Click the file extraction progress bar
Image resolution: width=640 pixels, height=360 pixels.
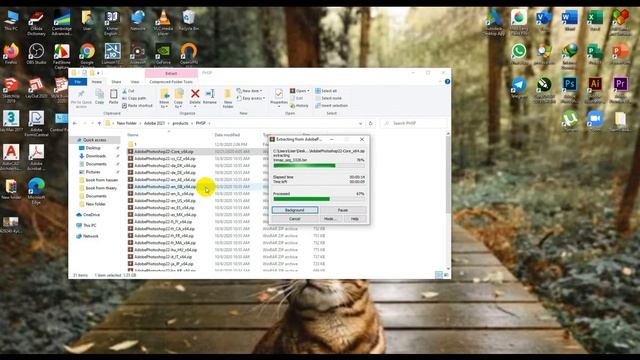point(319,166)
